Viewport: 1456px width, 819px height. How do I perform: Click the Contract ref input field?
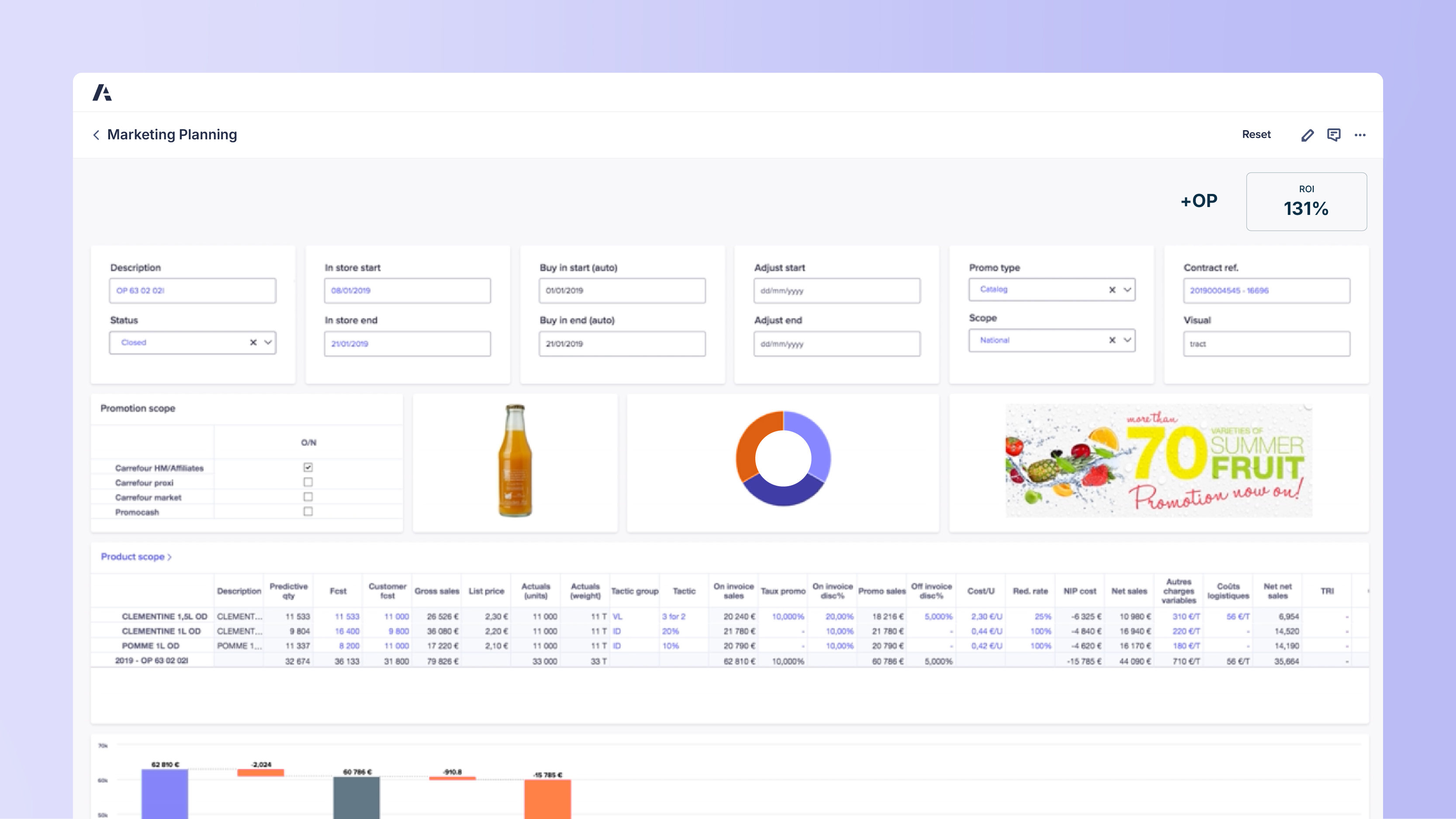1266,290
